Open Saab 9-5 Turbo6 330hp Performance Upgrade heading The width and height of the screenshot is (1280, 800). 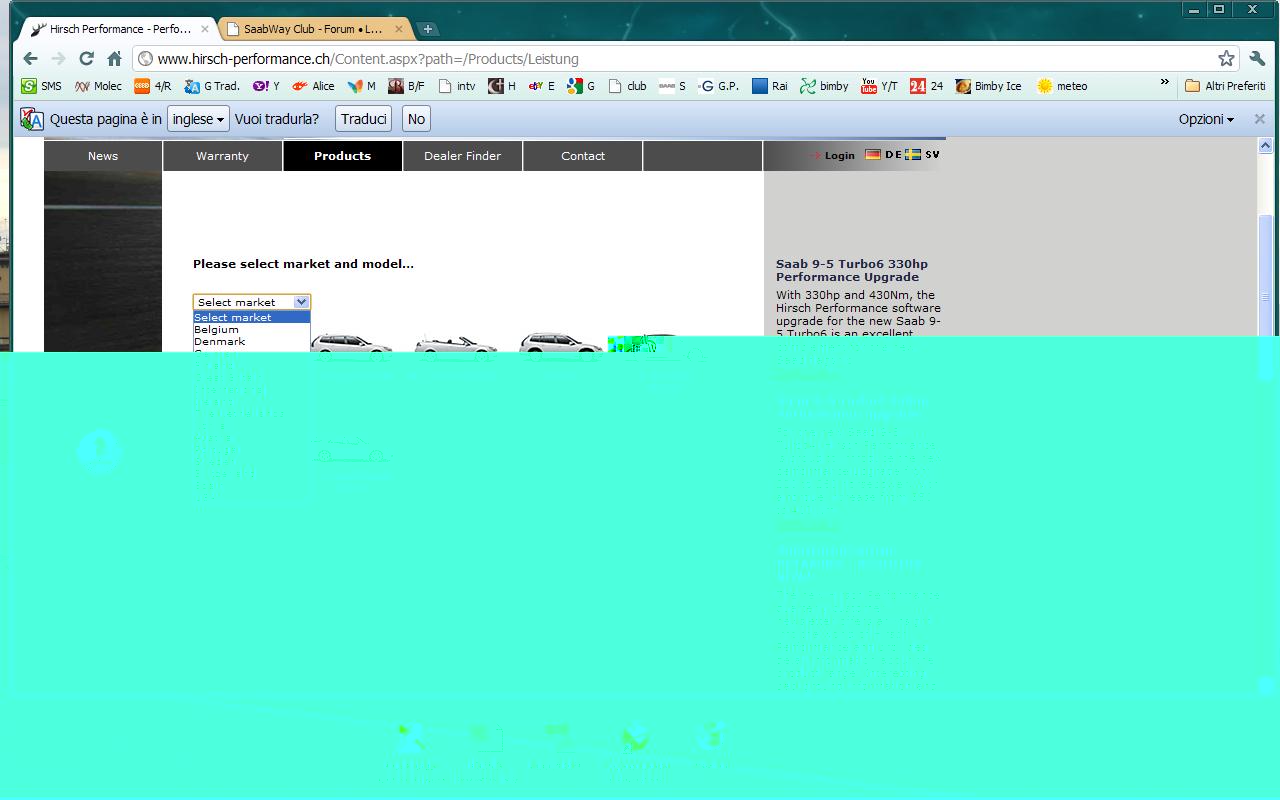[852, 270]
